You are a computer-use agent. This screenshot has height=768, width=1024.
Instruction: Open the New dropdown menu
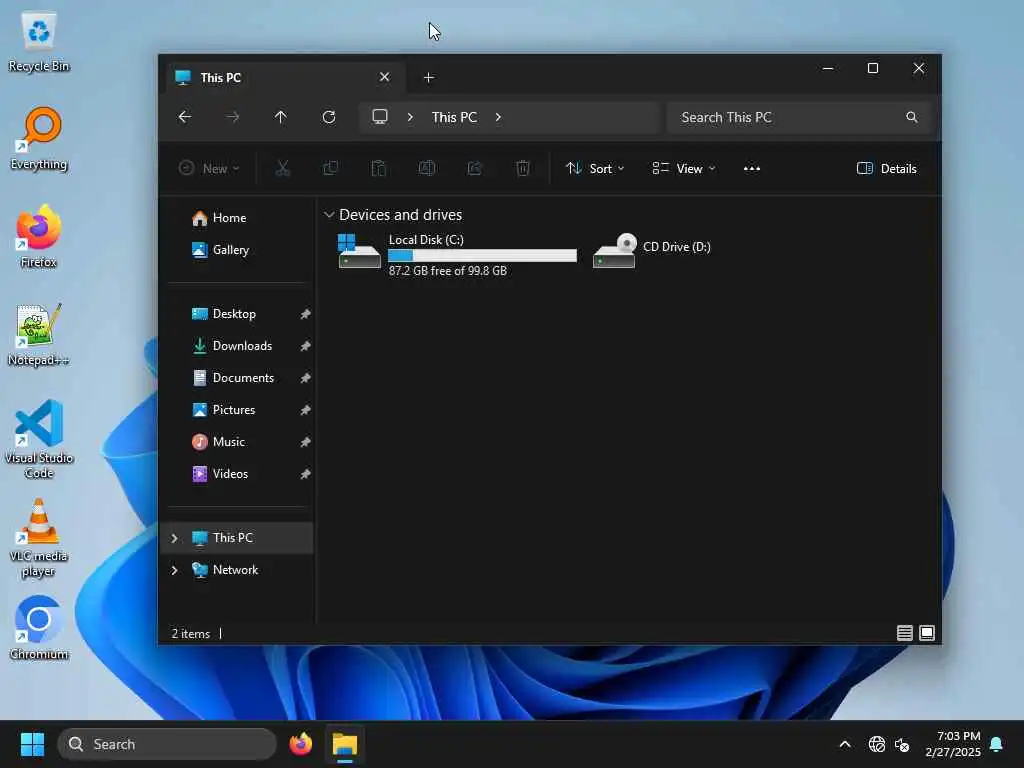click(209, 168)
